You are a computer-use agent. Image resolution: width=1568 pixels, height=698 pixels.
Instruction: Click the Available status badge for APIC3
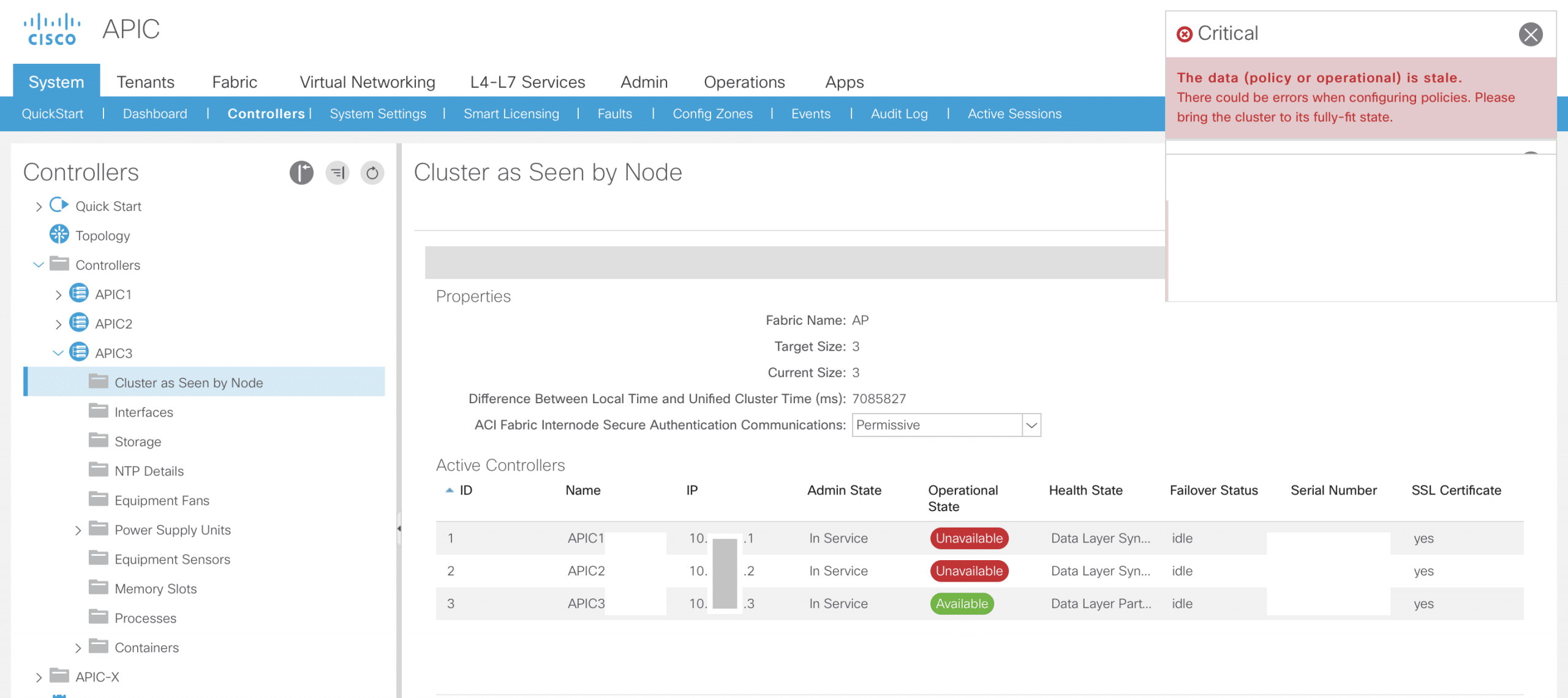[962, 604]
